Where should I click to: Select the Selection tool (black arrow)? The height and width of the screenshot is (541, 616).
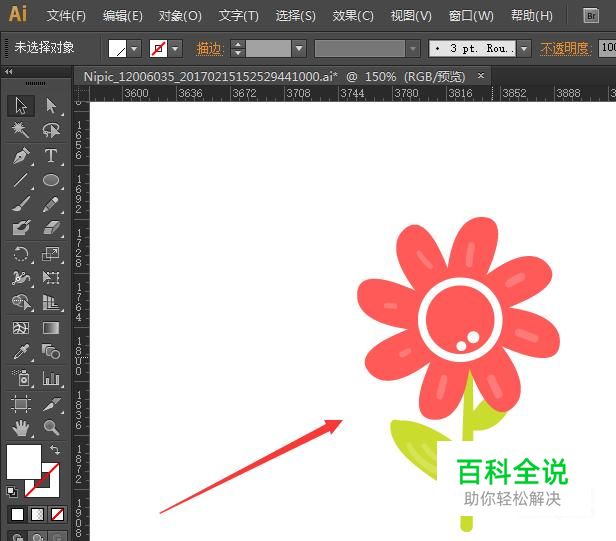click(x=21, y=106)
